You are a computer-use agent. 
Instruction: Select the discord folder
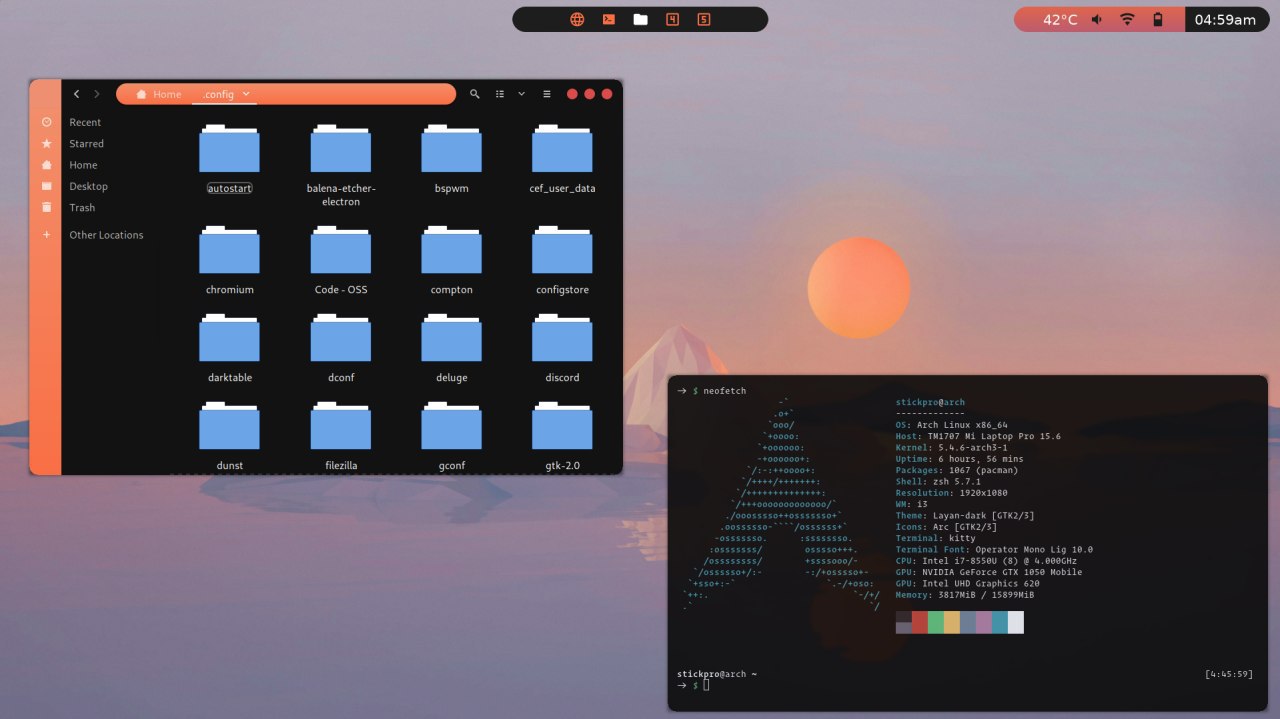pos(563,348)
